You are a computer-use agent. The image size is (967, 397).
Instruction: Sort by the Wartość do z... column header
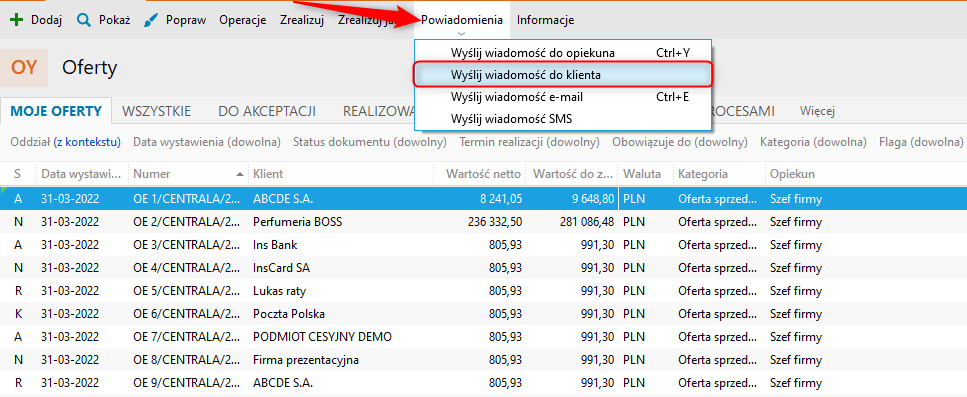click(x=573, y=174)
